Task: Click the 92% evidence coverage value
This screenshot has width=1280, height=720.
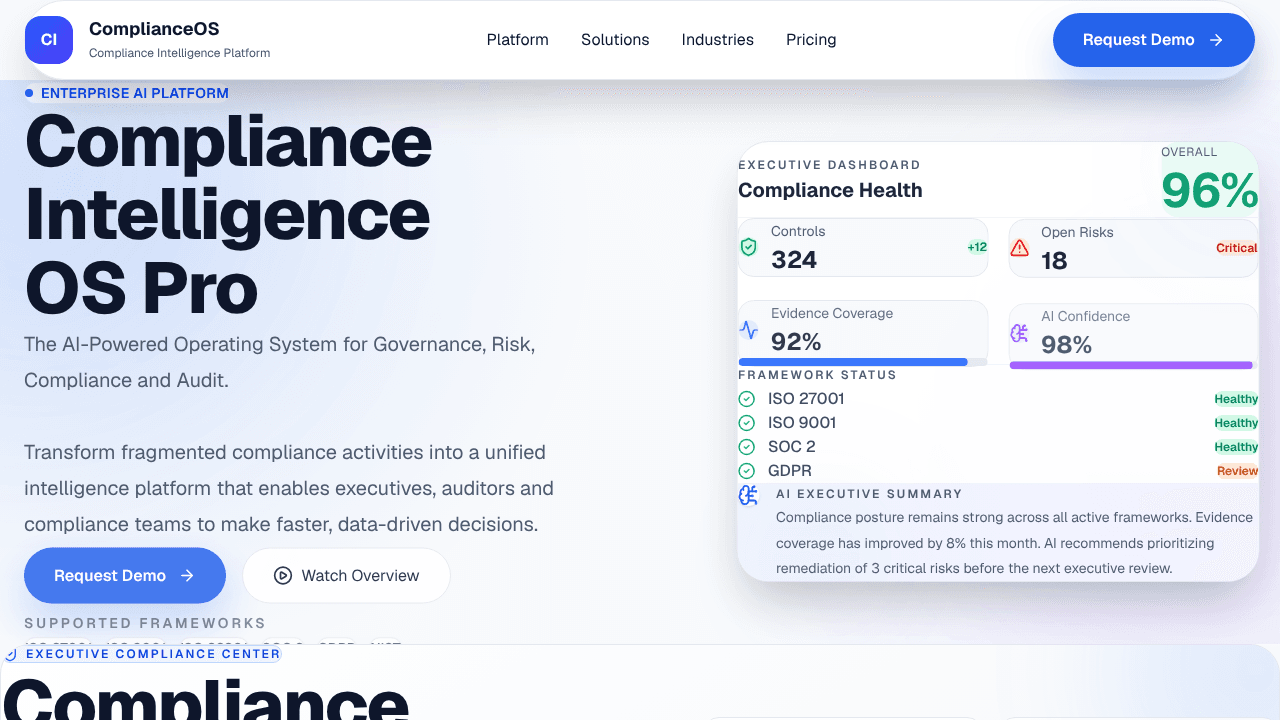Action: pos(796,342)
